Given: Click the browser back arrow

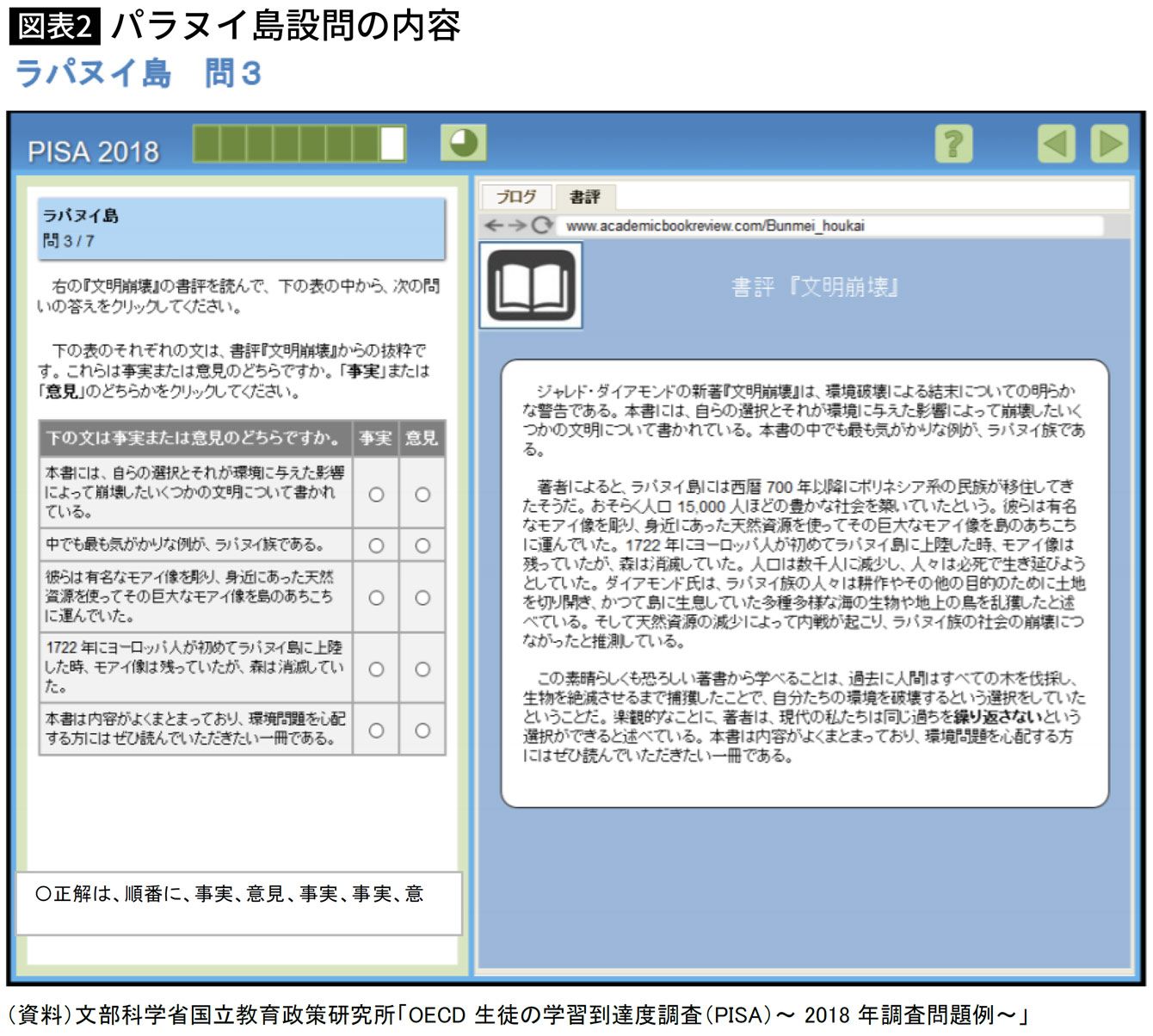Looking at the screenshot, I should click(494, 225).
